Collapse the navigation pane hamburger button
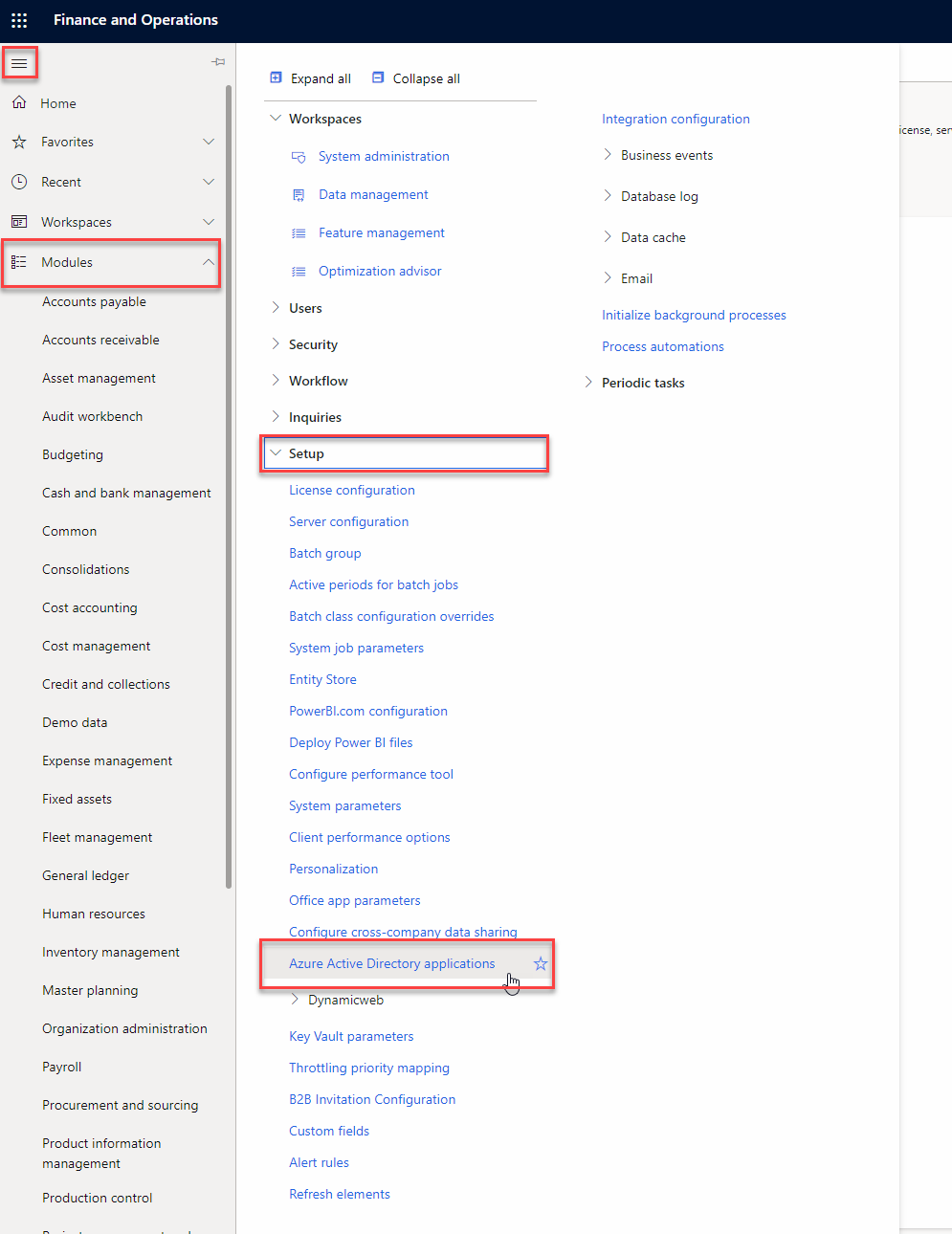 point(19,64)
